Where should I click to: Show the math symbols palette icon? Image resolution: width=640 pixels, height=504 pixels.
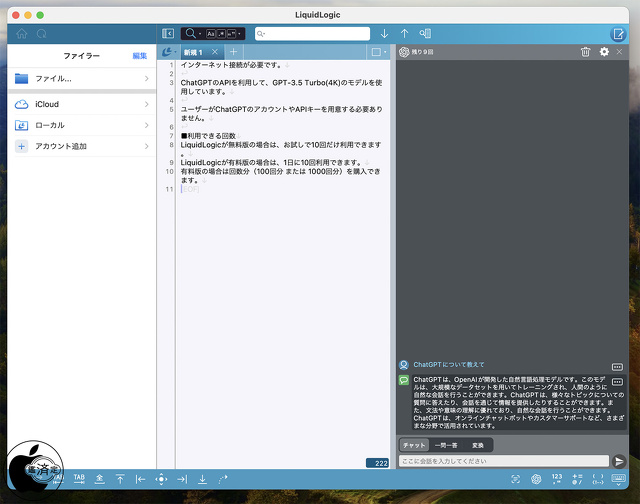click(577, 479)
